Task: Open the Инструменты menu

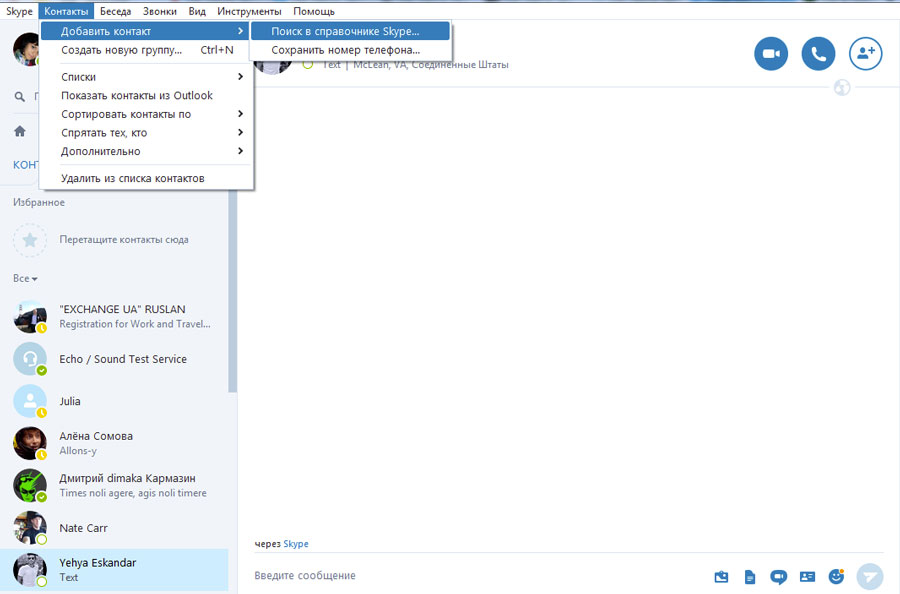Action: click(x=249, y=11)
